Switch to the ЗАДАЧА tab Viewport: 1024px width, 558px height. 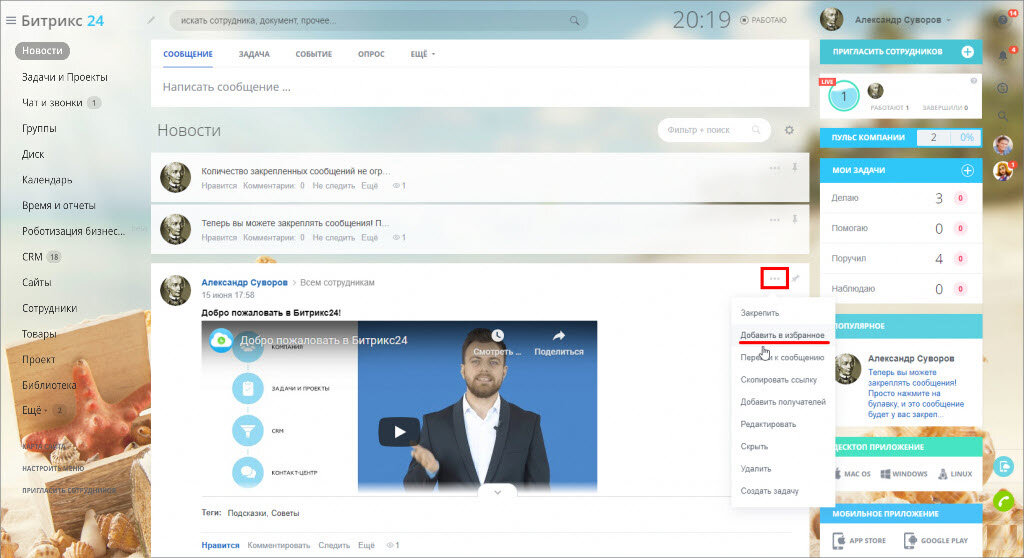254,54
